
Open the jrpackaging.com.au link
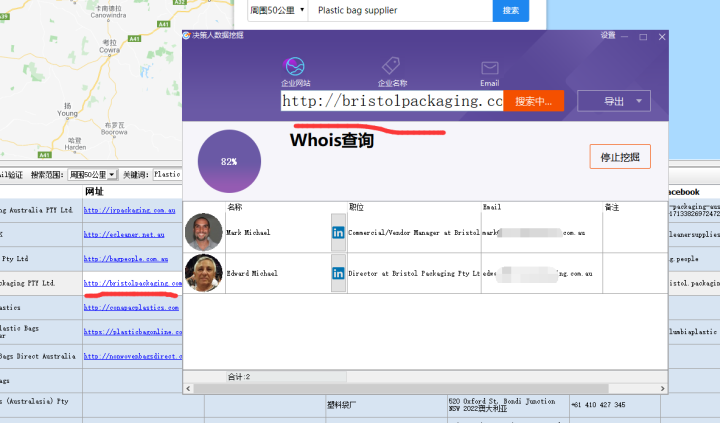pyautogui.click(x=129, y=210)
